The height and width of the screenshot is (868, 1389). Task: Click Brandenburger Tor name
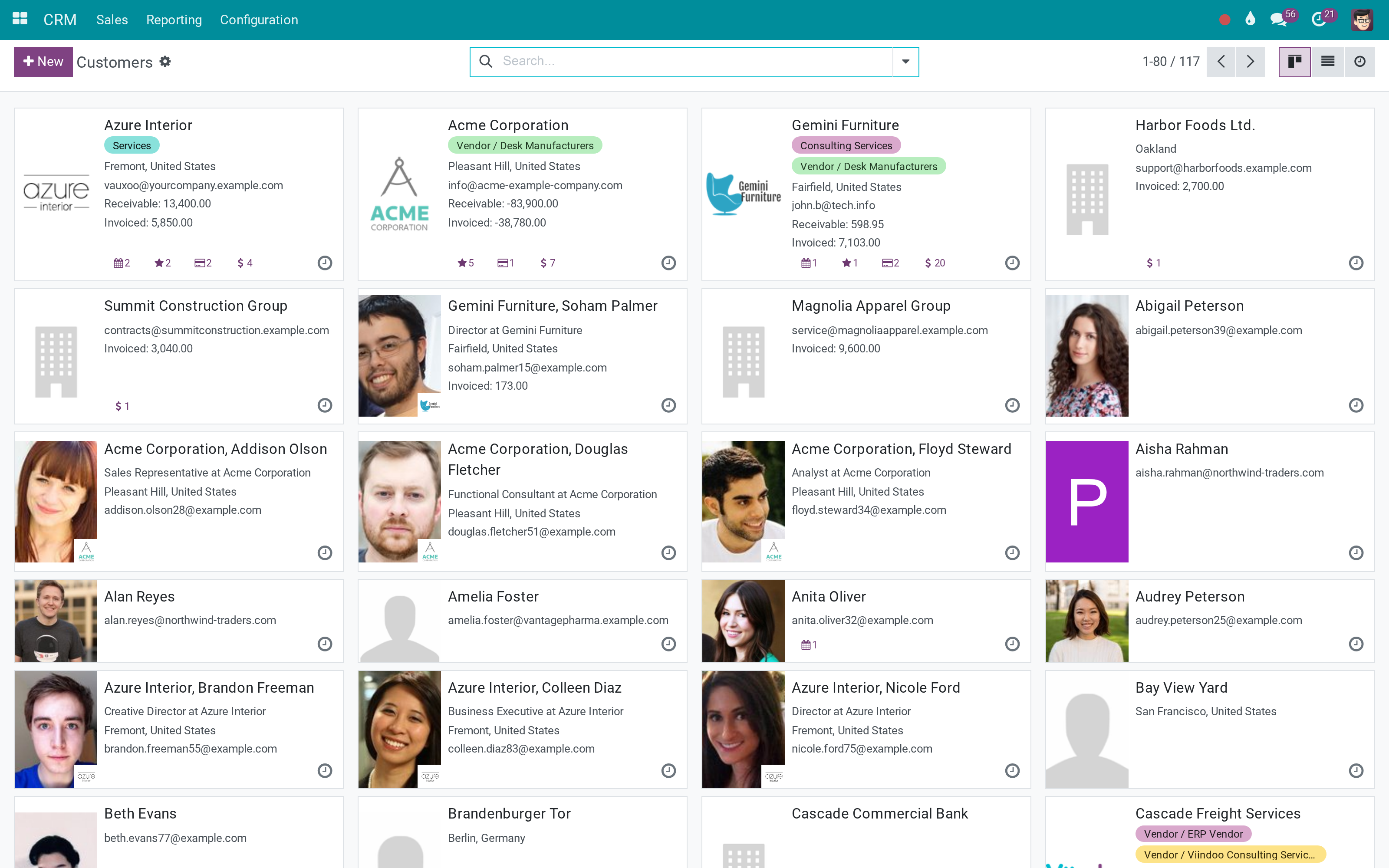pyautogui.click(x=509, y=813)
